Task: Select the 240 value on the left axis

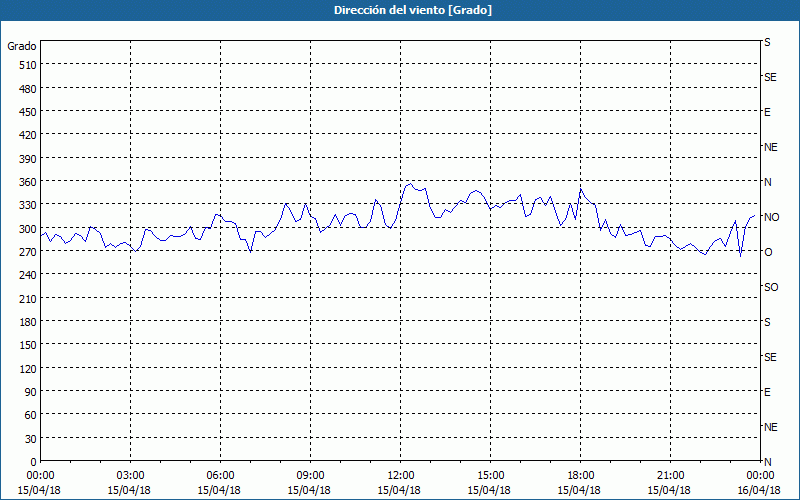Action: tap(28, 275)
